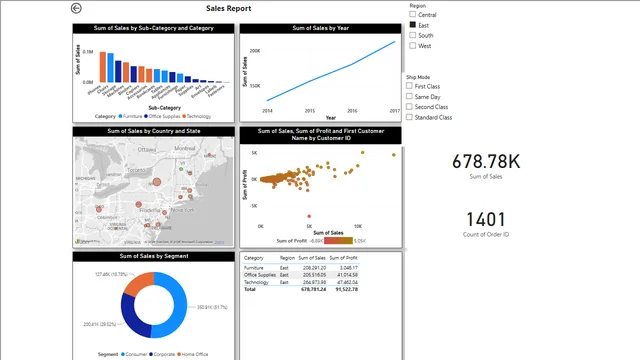
Task: Click the Furniture sales value 208,291.20
Action: click(314, 268)
